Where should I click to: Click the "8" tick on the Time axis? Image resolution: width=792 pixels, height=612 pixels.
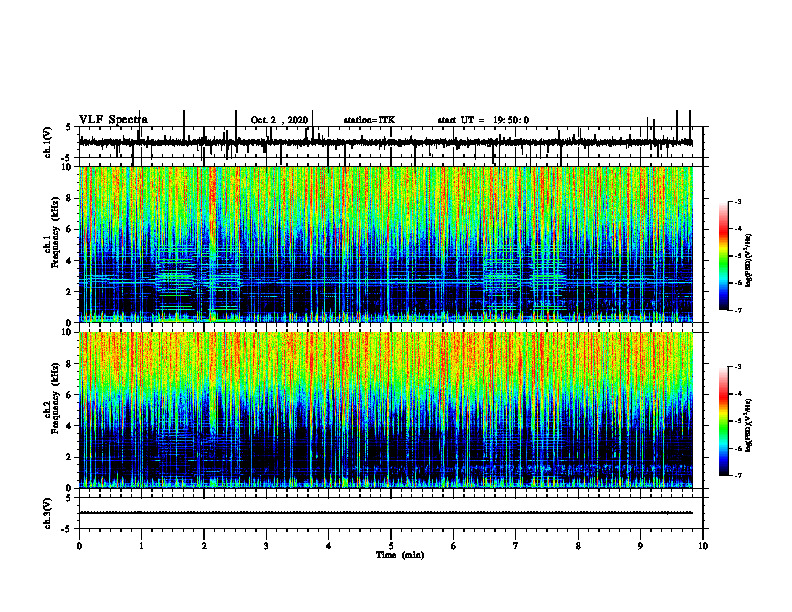[x=578, y=546]
